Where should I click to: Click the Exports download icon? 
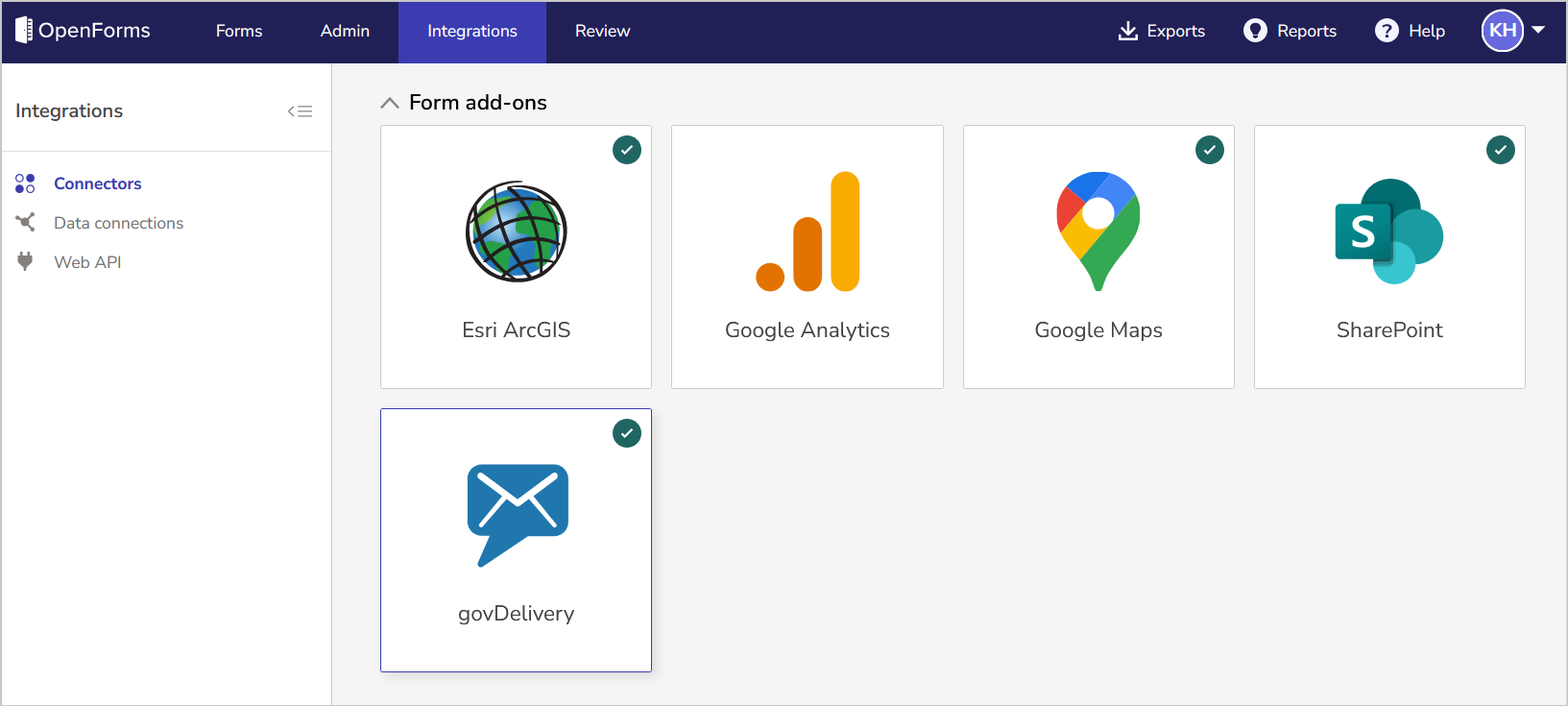1128,31
